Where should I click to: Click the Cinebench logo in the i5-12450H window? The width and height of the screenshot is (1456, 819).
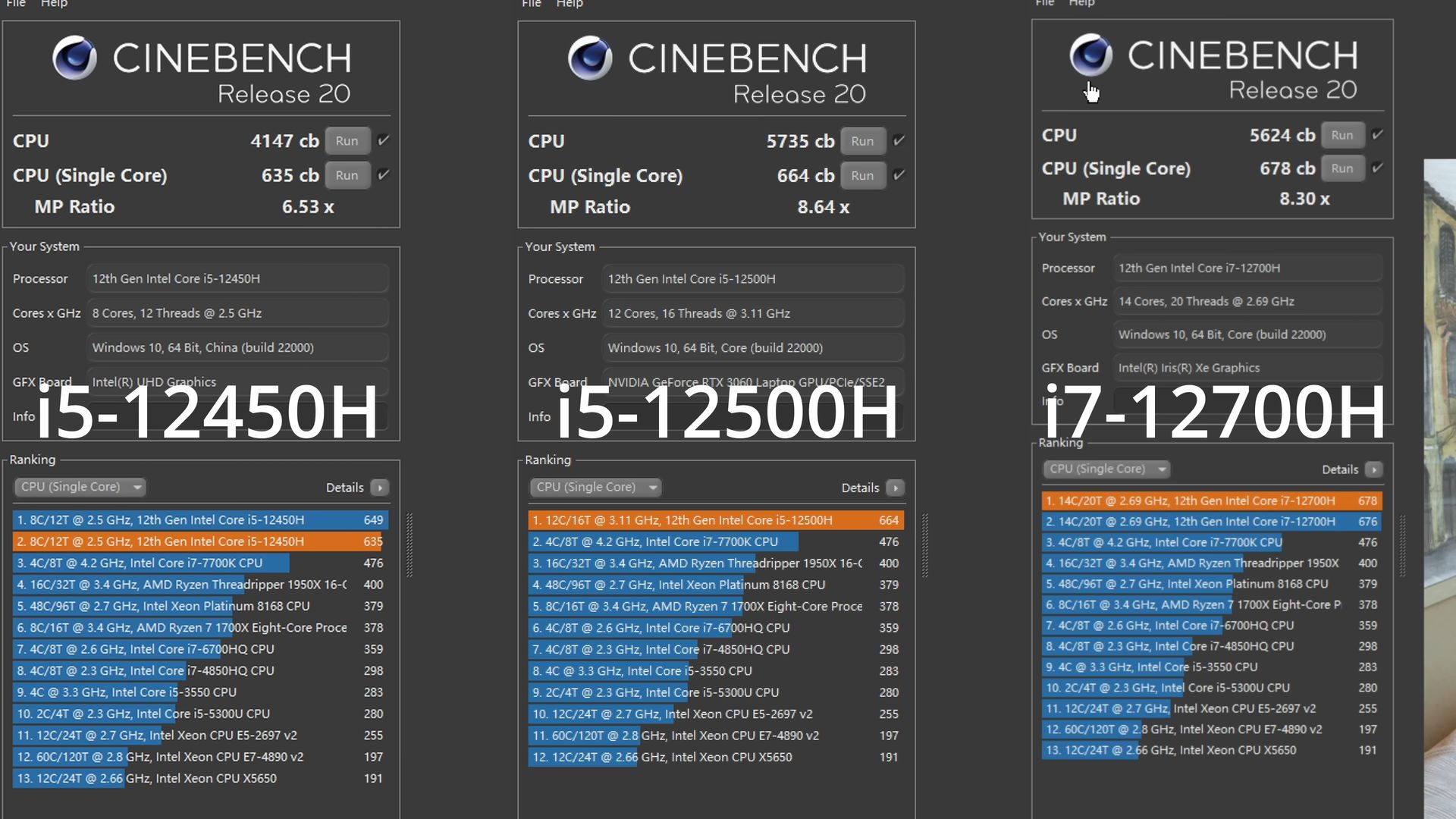point(74,58)
